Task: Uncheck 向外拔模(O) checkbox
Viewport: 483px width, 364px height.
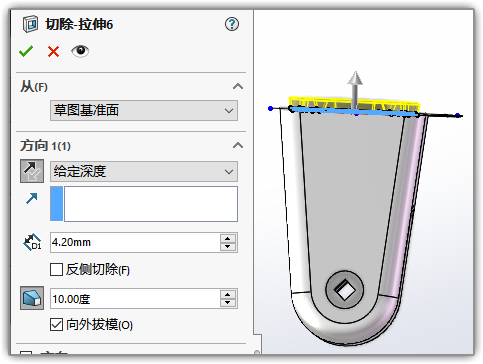Action: click(56, 324)
